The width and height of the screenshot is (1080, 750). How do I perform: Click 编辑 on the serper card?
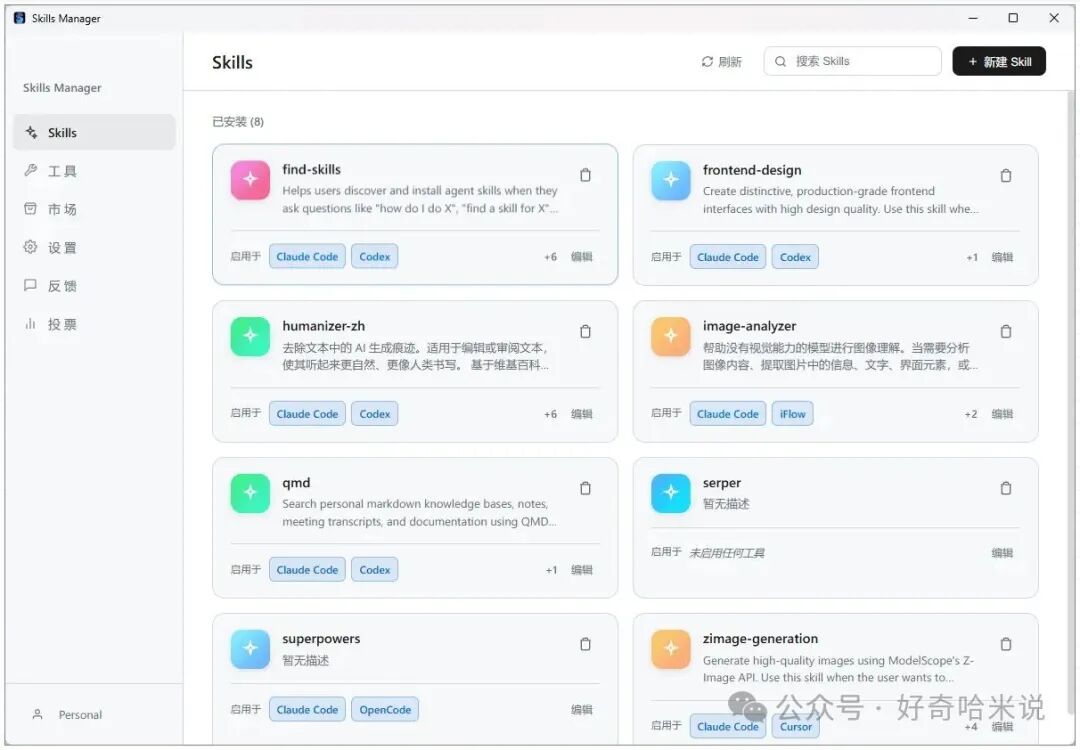coord(1002,553)
